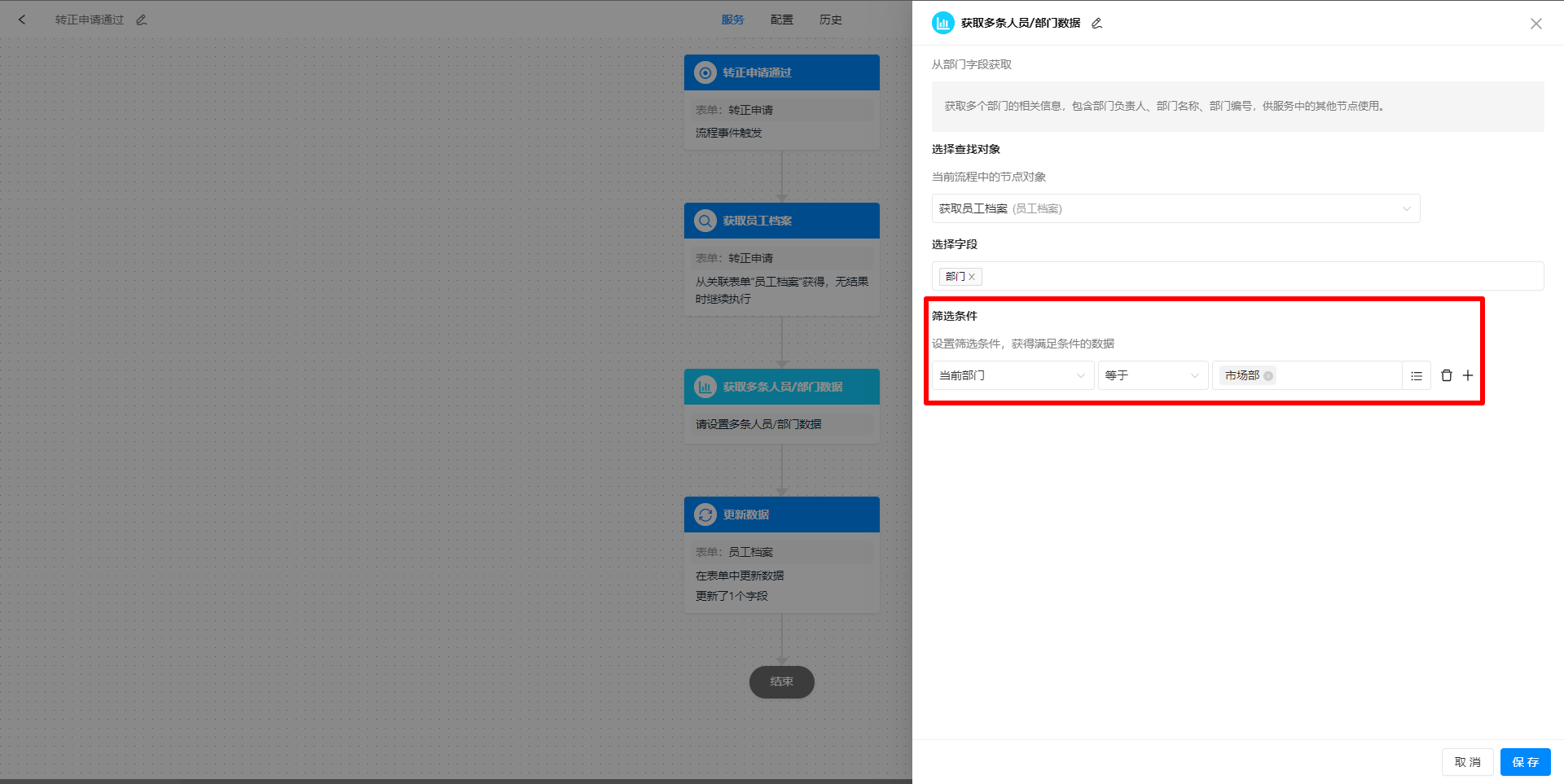The image size is (1564, 784).
Task: Click the bar chart icon on 获取多条人员/部门数据 node
Action: 705,387
